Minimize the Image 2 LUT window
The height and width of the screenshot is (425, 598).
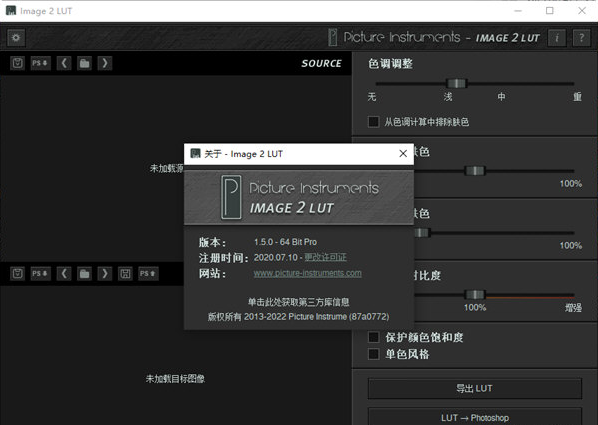pyautogui.click(x=518, y=11)
